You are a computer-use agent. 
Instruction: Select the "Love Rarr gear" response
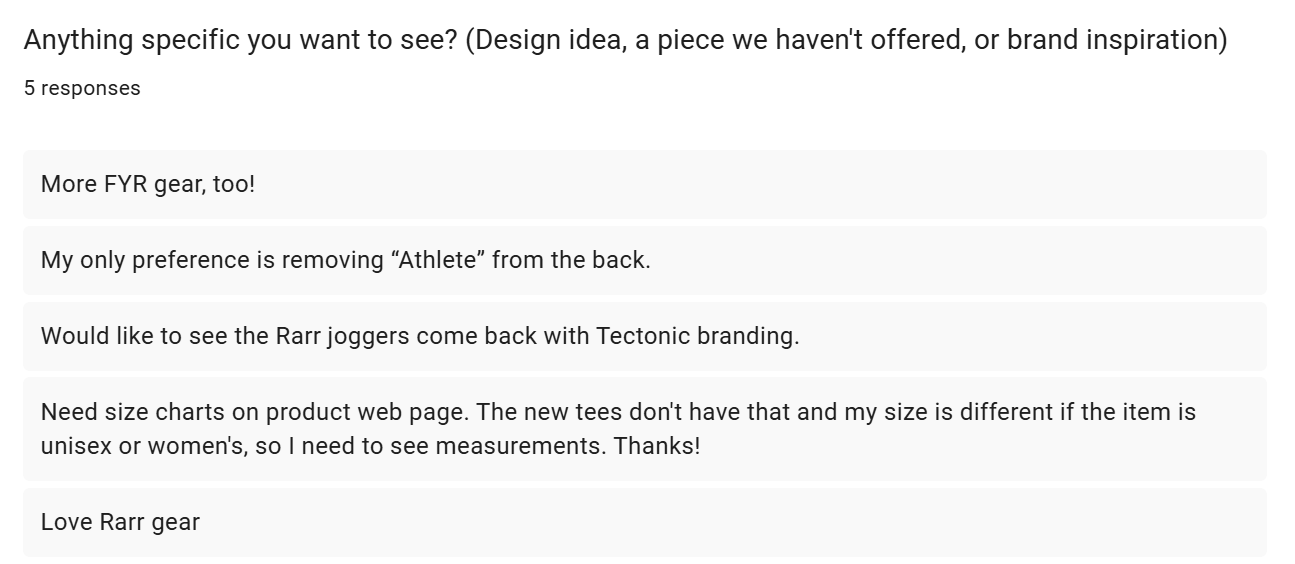(x=645, y=522)
